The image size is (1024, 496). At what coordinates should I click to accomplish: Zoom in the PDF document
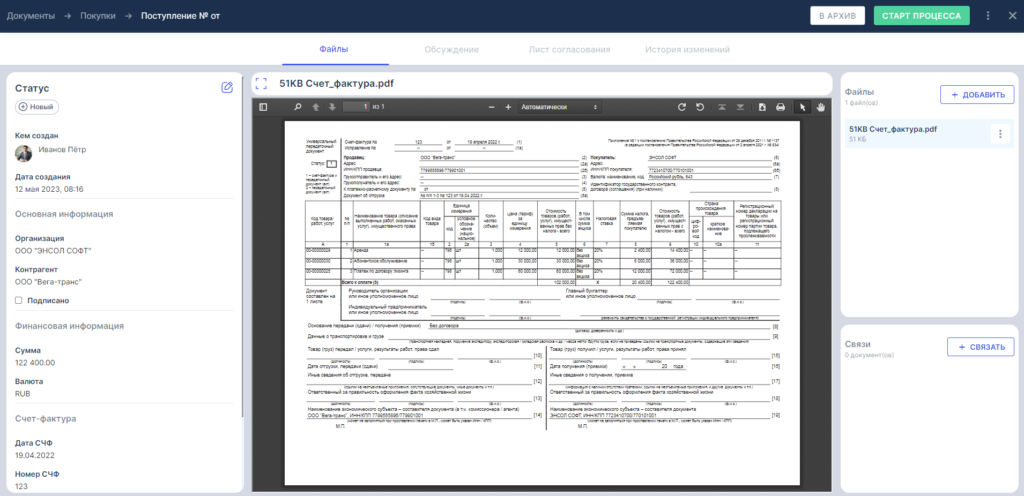click(x=507, y=107)
